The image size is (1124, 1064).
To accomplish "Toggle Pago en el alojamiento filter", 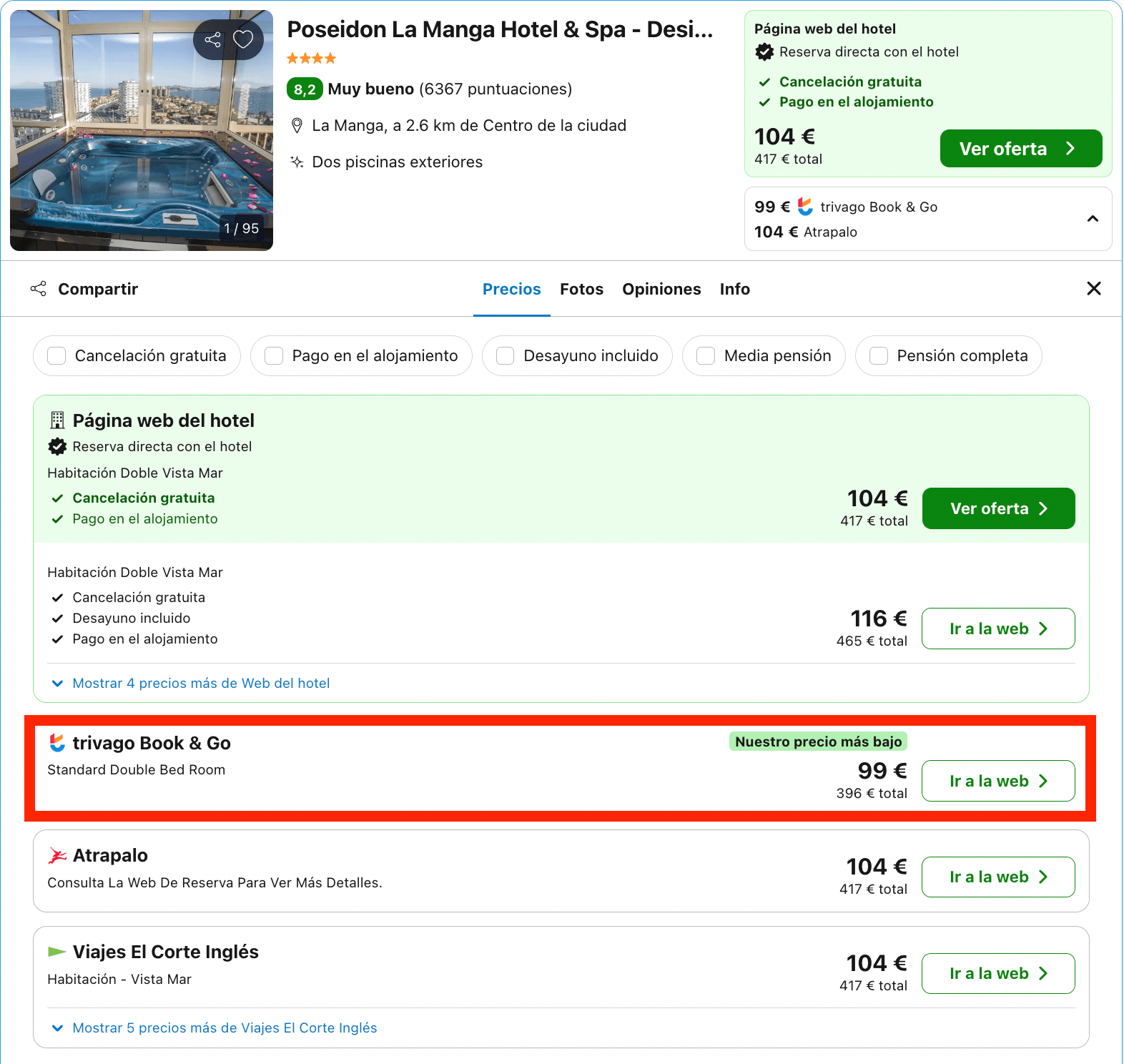I will [x=274, y=356].
